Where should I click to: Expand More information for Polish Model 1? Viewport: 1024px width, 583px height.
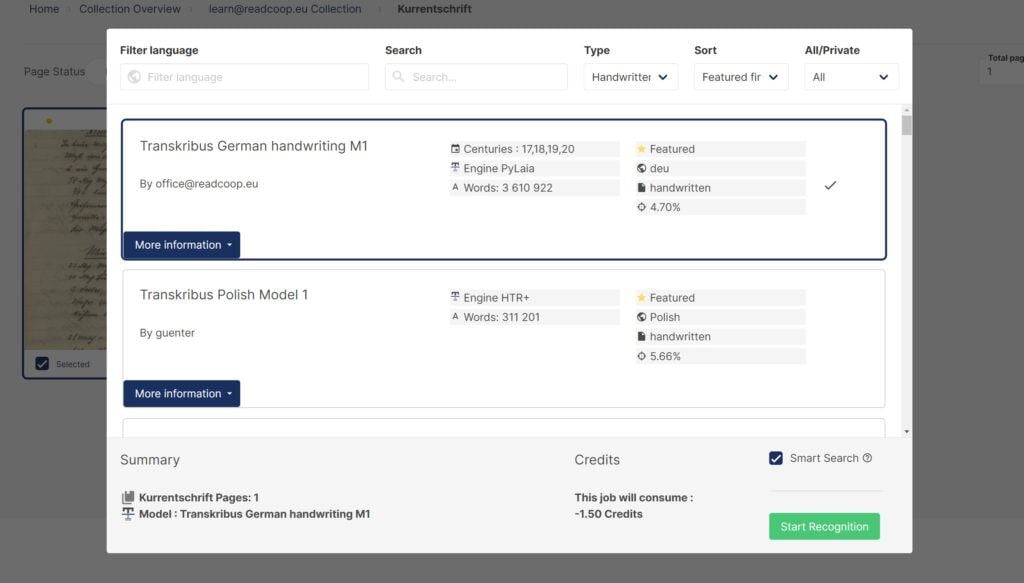point(182,394)
